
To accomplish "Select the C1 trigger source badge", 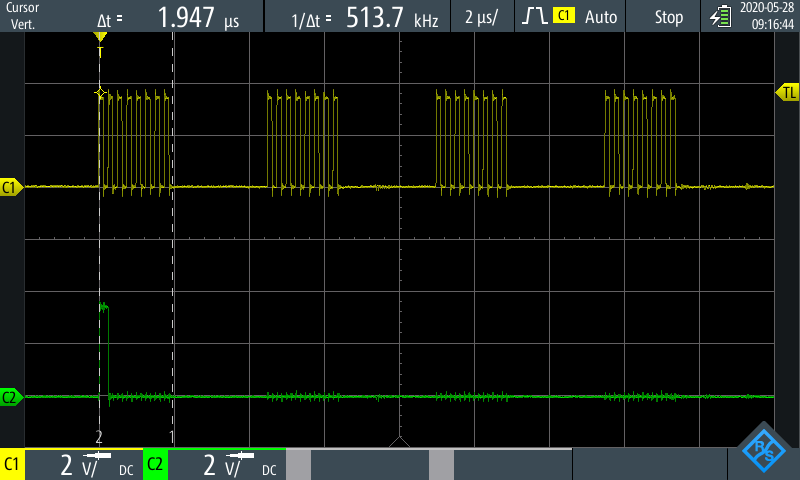I will 564,15.
